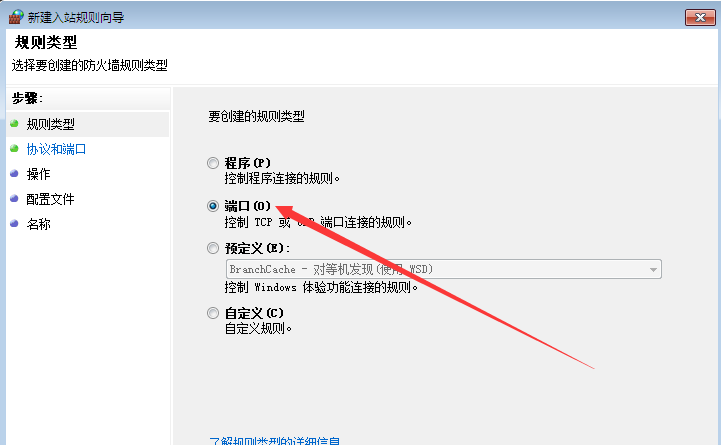Click the green bullet beside 规则类型
The image size is (721, 445).
click(x=14, y=124)
